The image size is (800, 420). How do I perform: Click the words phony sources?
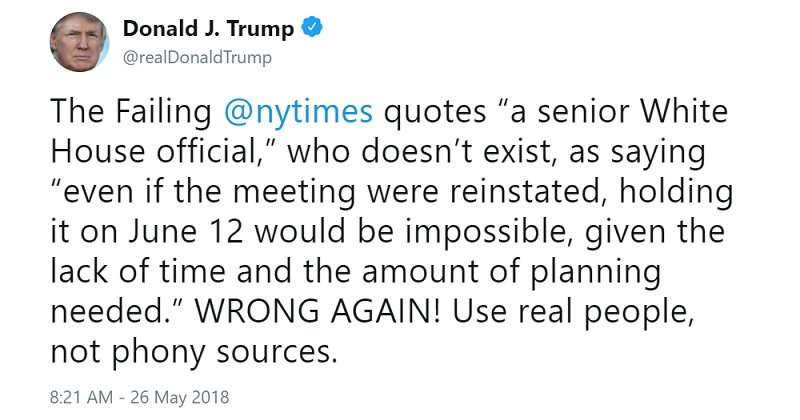click(x=224, y=351)
